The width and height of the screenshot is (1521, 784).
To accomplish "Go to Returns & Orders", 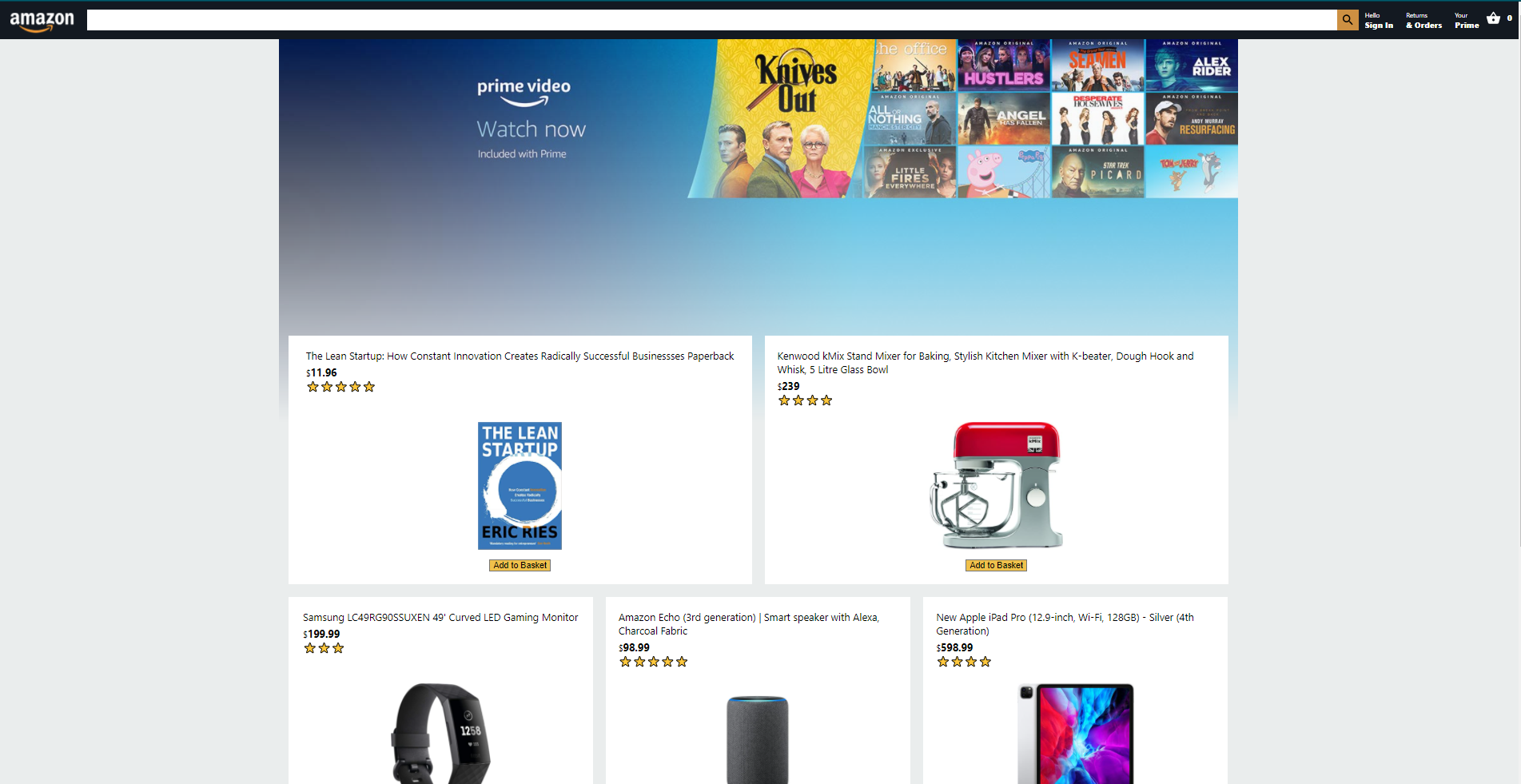I will click(x=1423, y=21).
